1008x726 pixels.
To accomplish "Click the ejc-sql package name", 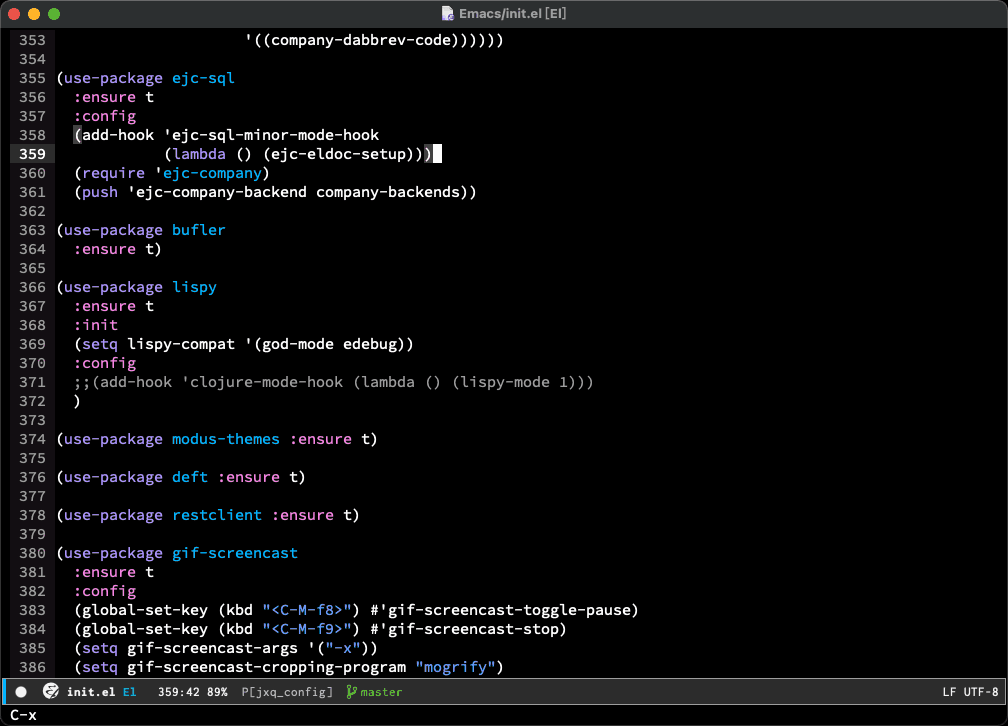I will tap(203, 78).
